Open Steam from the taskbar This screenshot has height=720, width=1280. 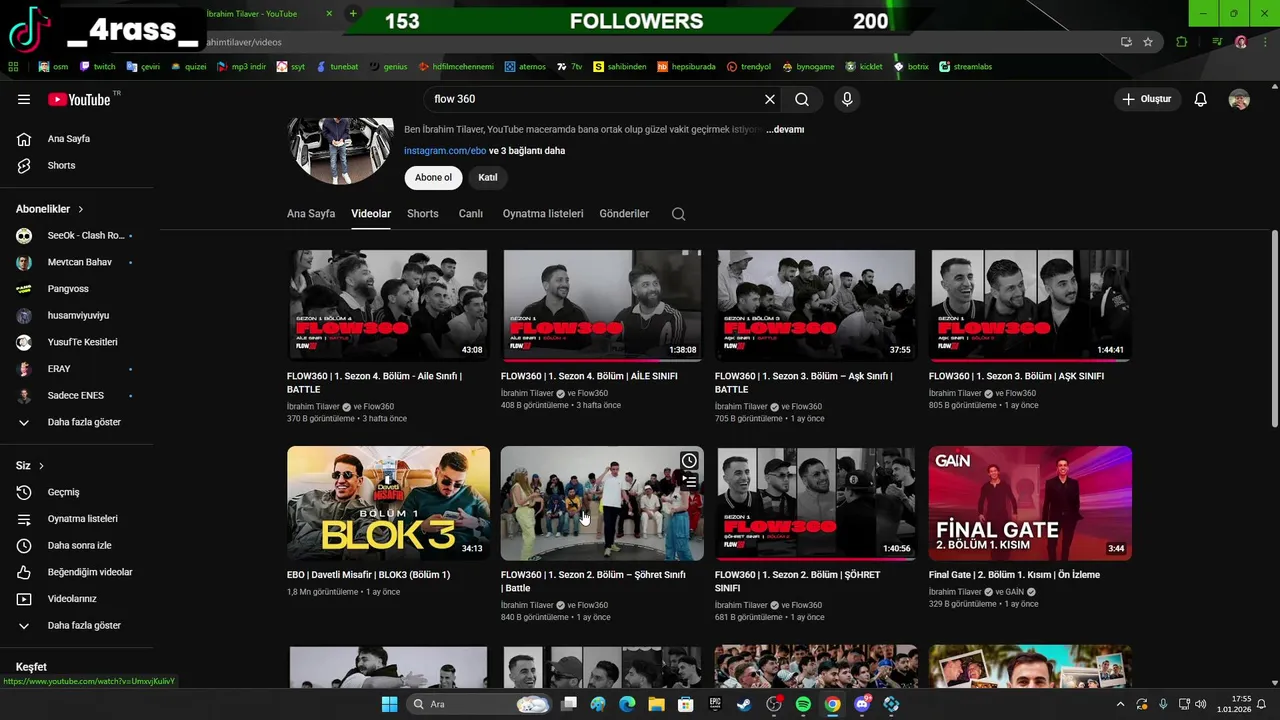coord(744,704)
